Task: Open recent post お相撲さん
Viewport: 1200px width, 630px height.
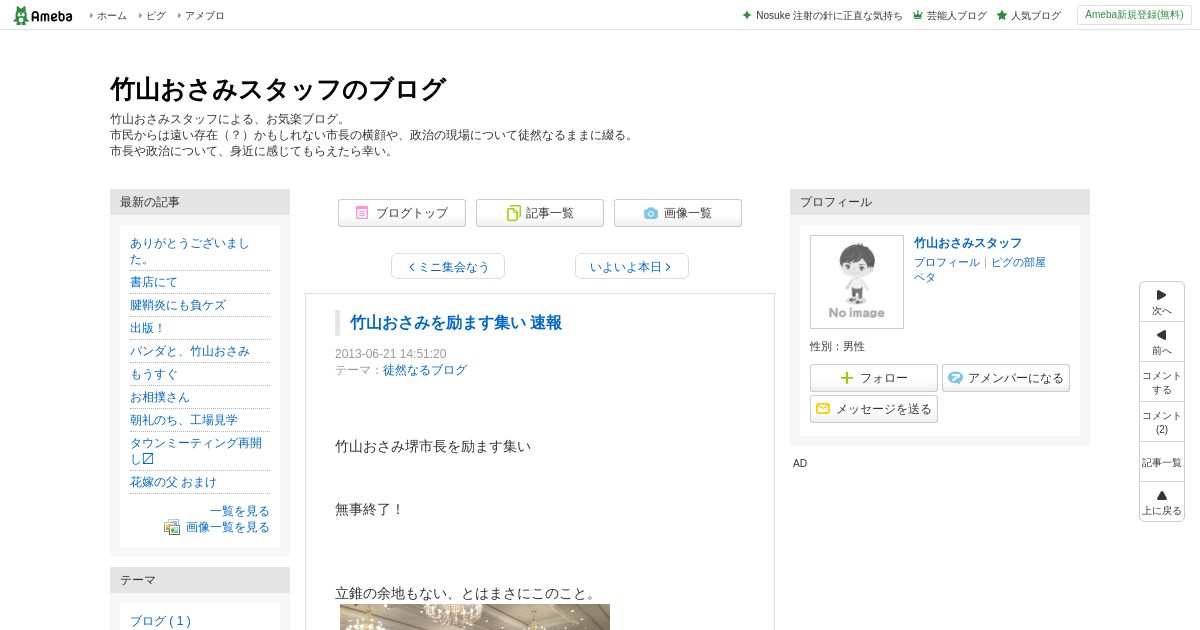Action: (x=160, y=397)
